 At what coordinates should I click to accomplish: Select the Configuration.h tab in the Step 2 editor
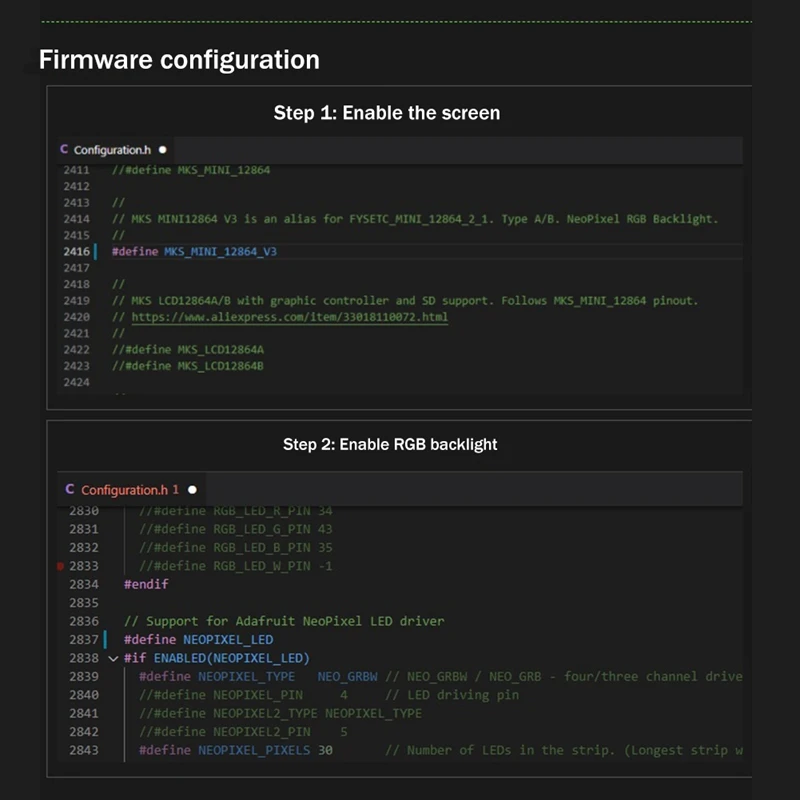(125, 490)
